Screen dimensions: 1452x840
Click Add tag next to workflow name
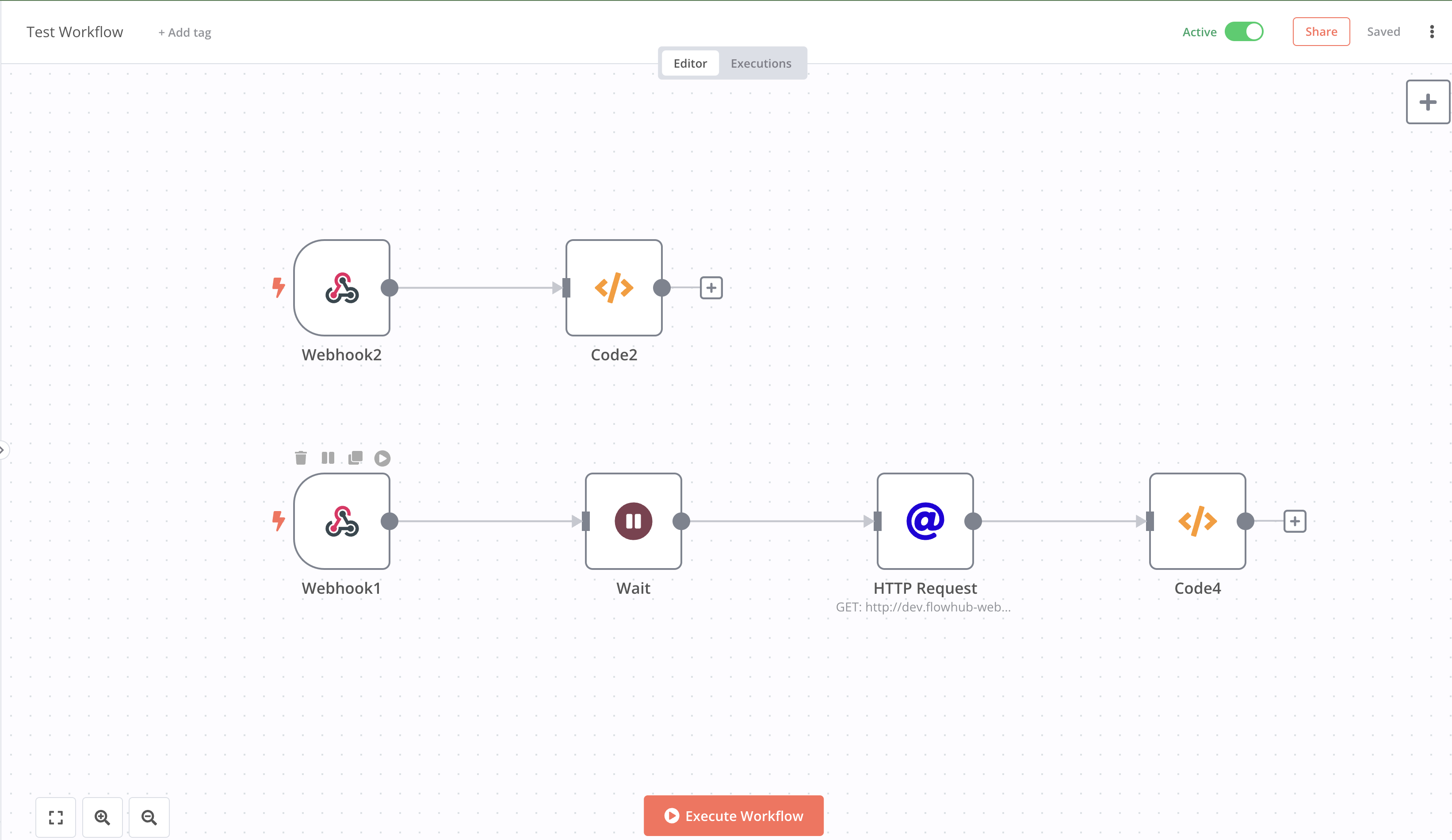pos(184,33)
